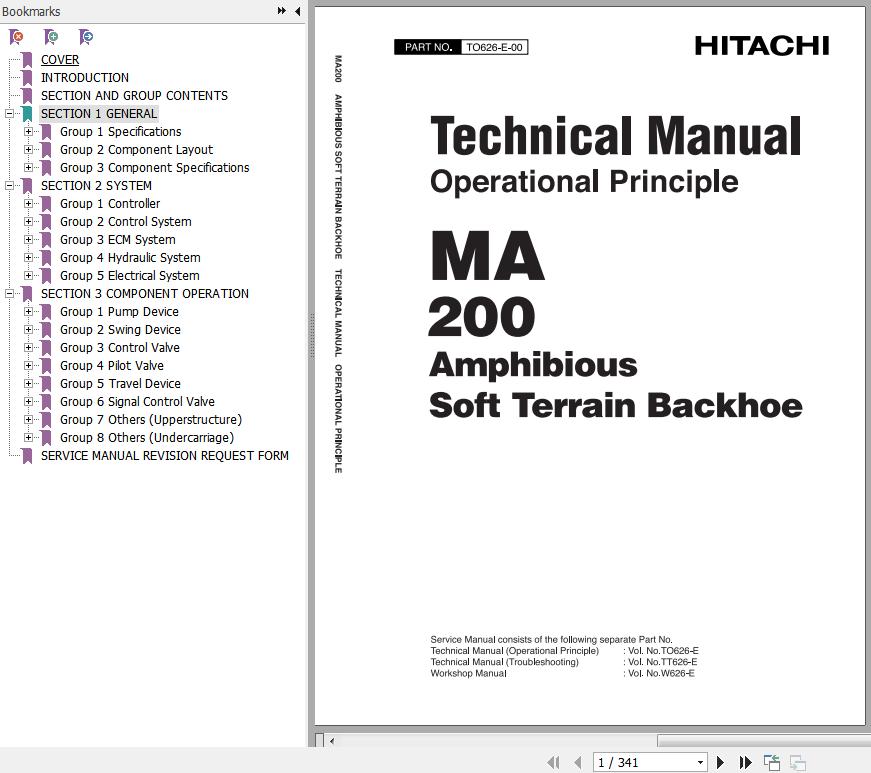
Task: Expand Group 1 Pump Device node
Action: pyautogui.click(x=28, y=312)
